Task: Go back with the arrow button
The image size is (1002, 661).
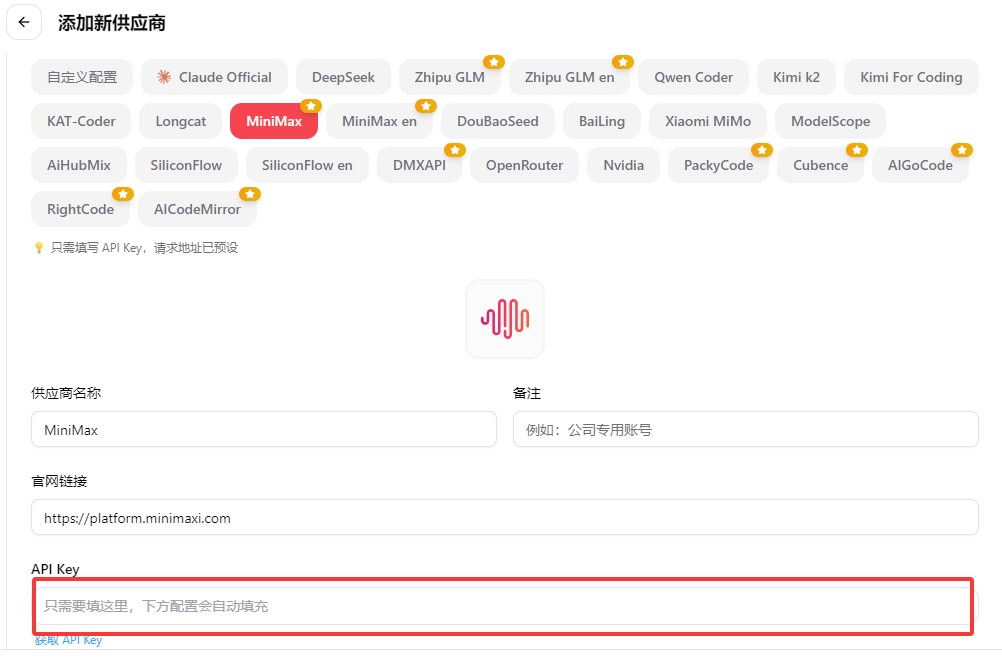Action: click(24, 22)
